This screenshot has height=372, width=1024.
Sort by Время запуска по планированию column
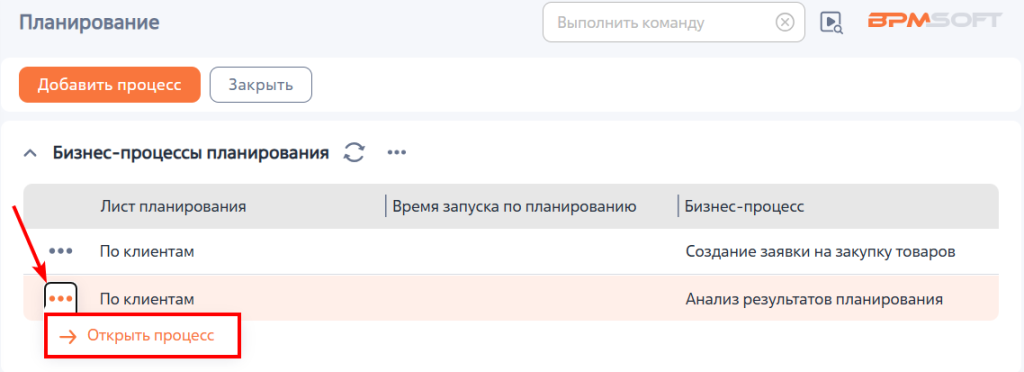click(514, 207)
